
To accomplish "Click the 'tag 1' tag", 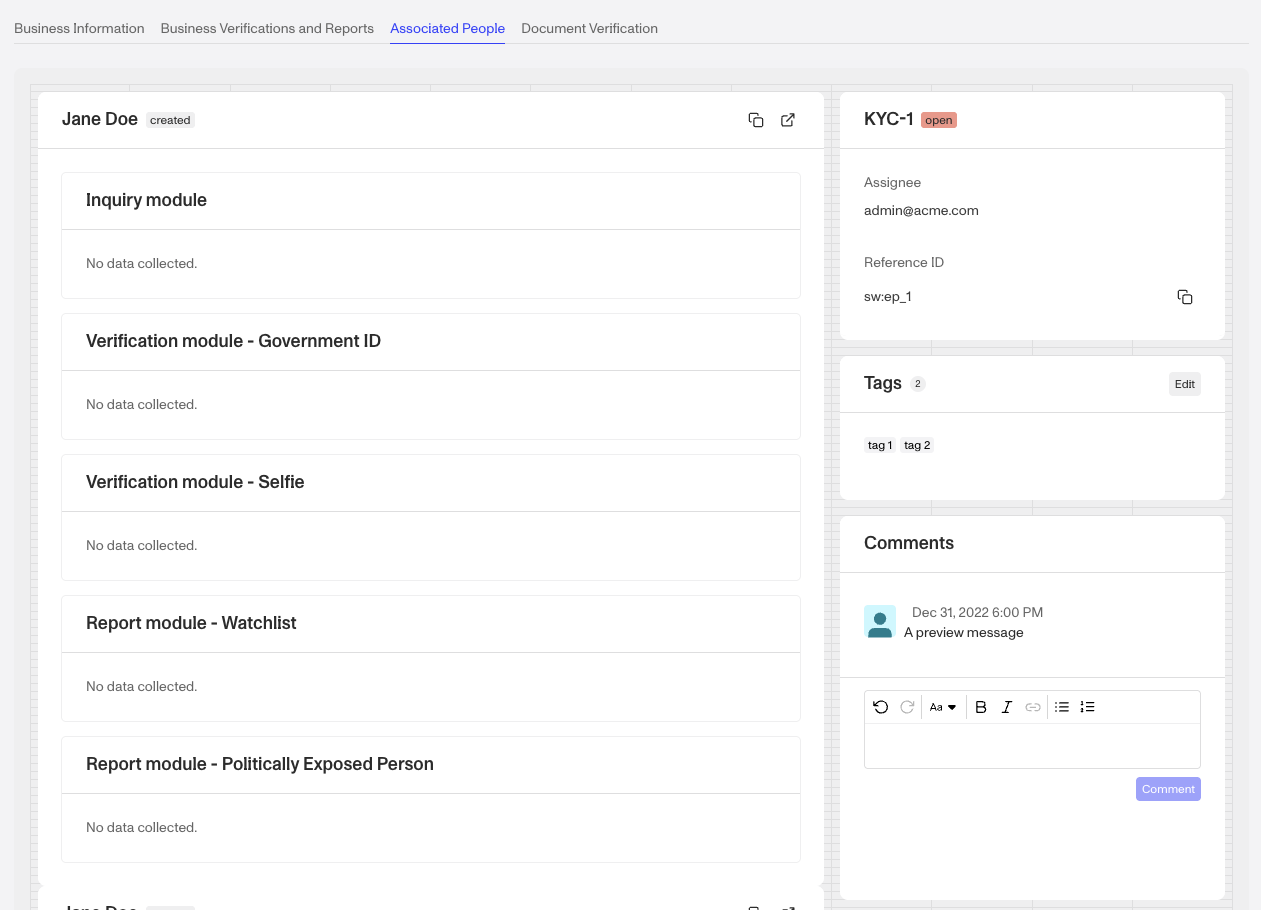I will [x=880, y=446].
